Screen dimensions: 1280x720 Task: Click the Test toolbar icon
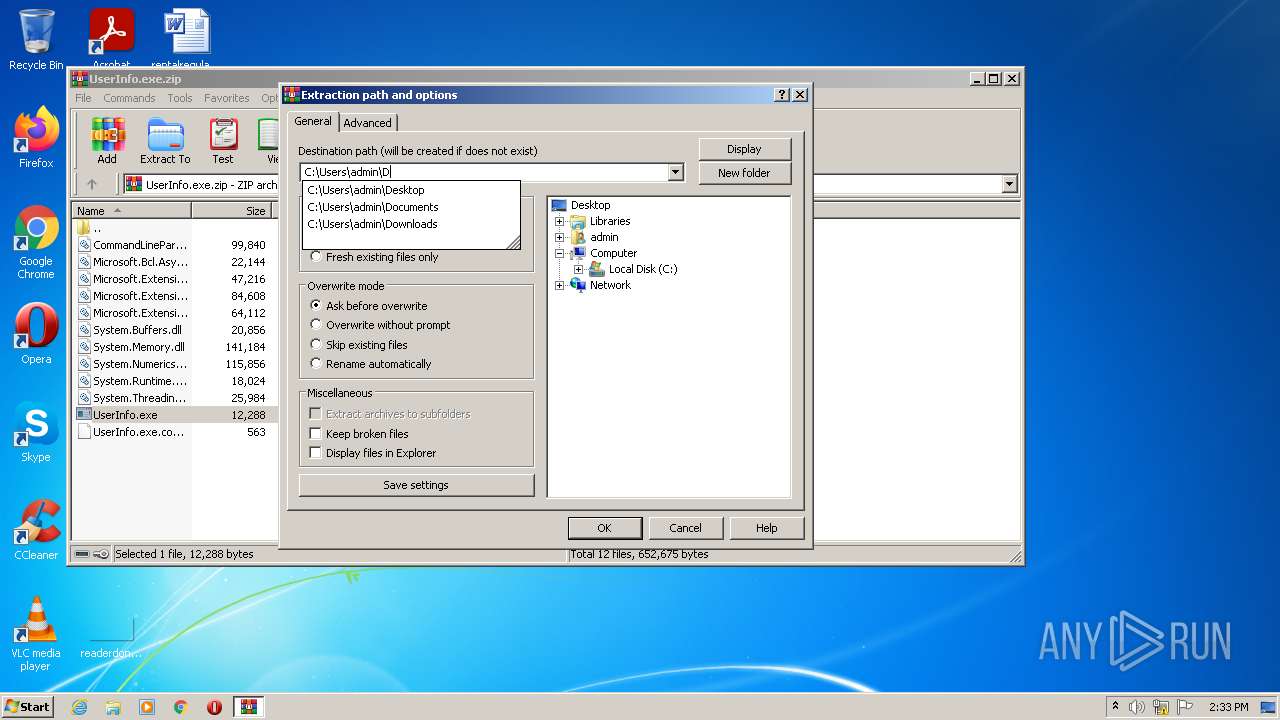(x=223, y=140)
